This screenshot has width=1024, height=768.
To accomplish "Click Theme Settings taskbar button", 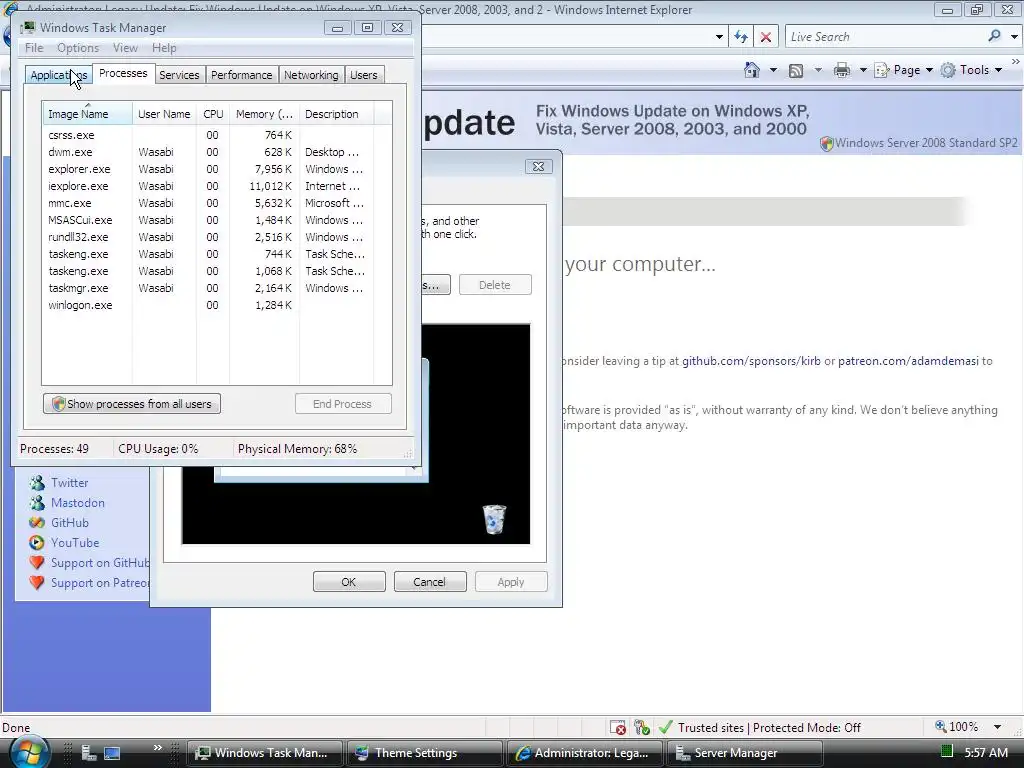I will (424, 752).
